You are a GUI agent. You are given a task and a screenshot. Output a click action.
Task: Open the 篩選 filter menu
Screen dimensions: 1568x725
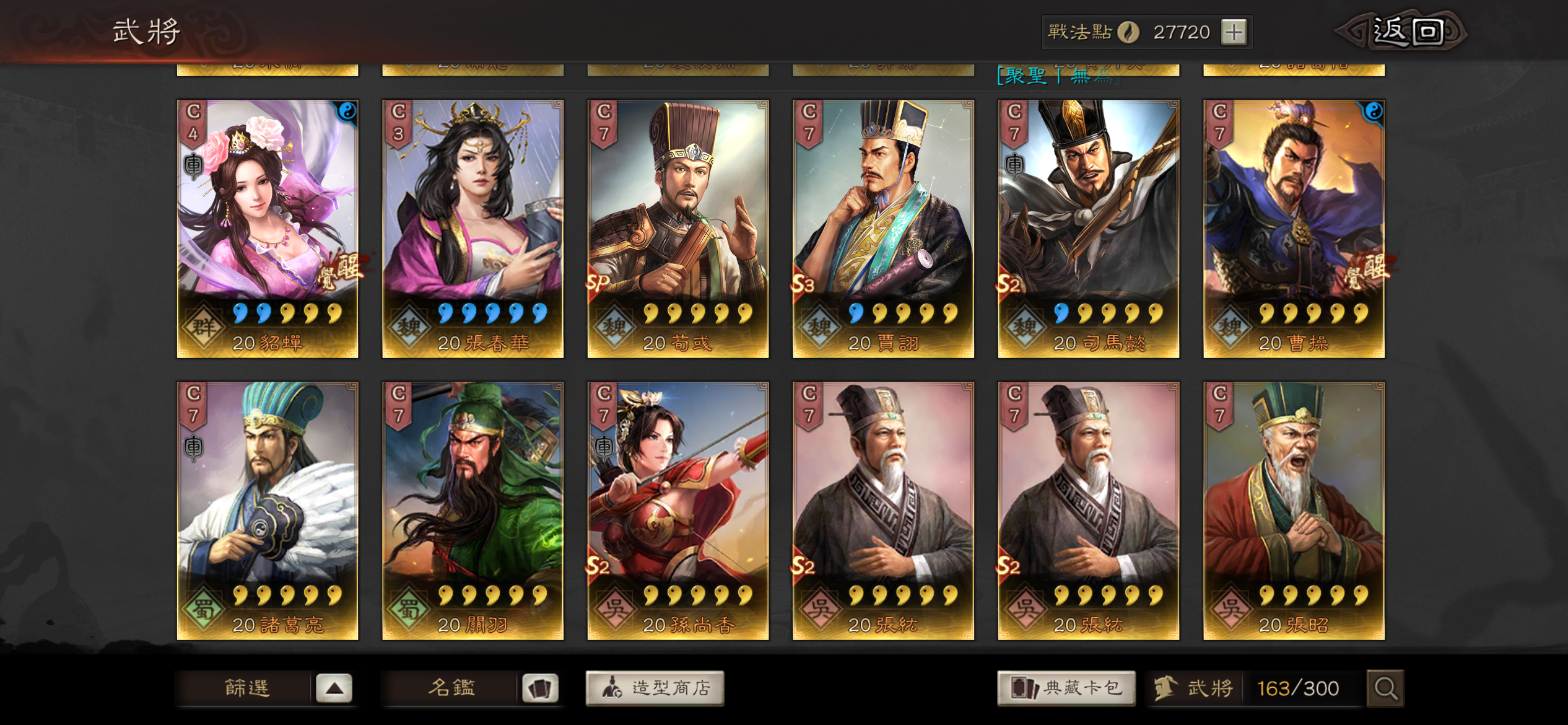click(x=246, y=688)
